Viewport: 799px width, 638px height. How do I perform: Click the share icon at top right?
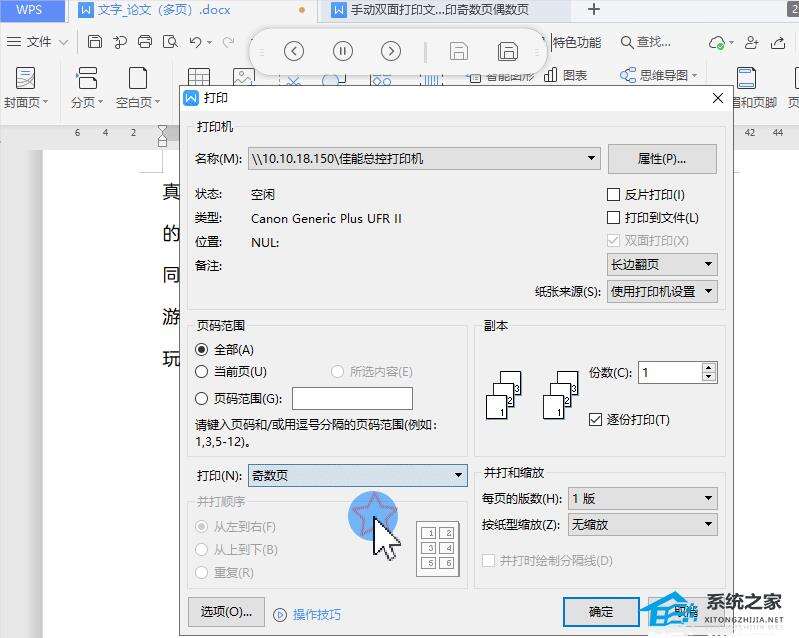coord(778,42)
